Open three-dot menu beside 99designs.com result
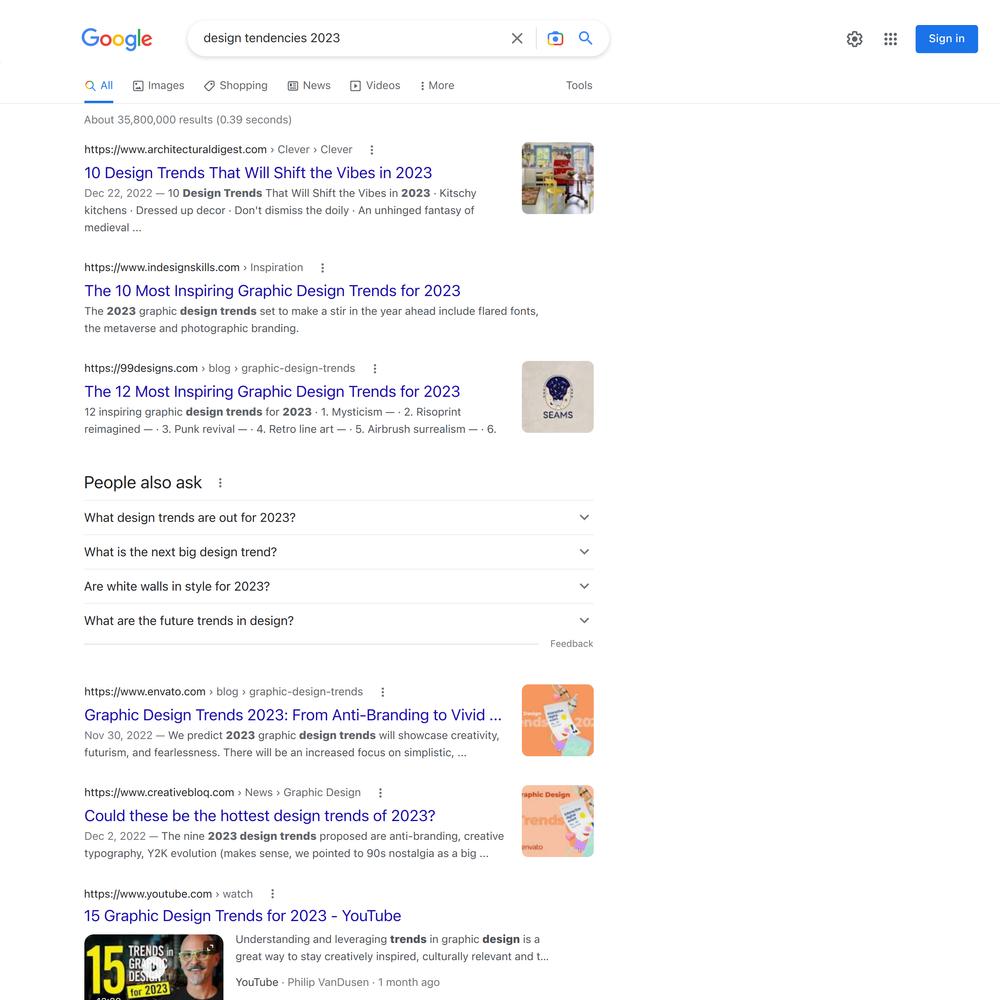 tap(375, 369)
